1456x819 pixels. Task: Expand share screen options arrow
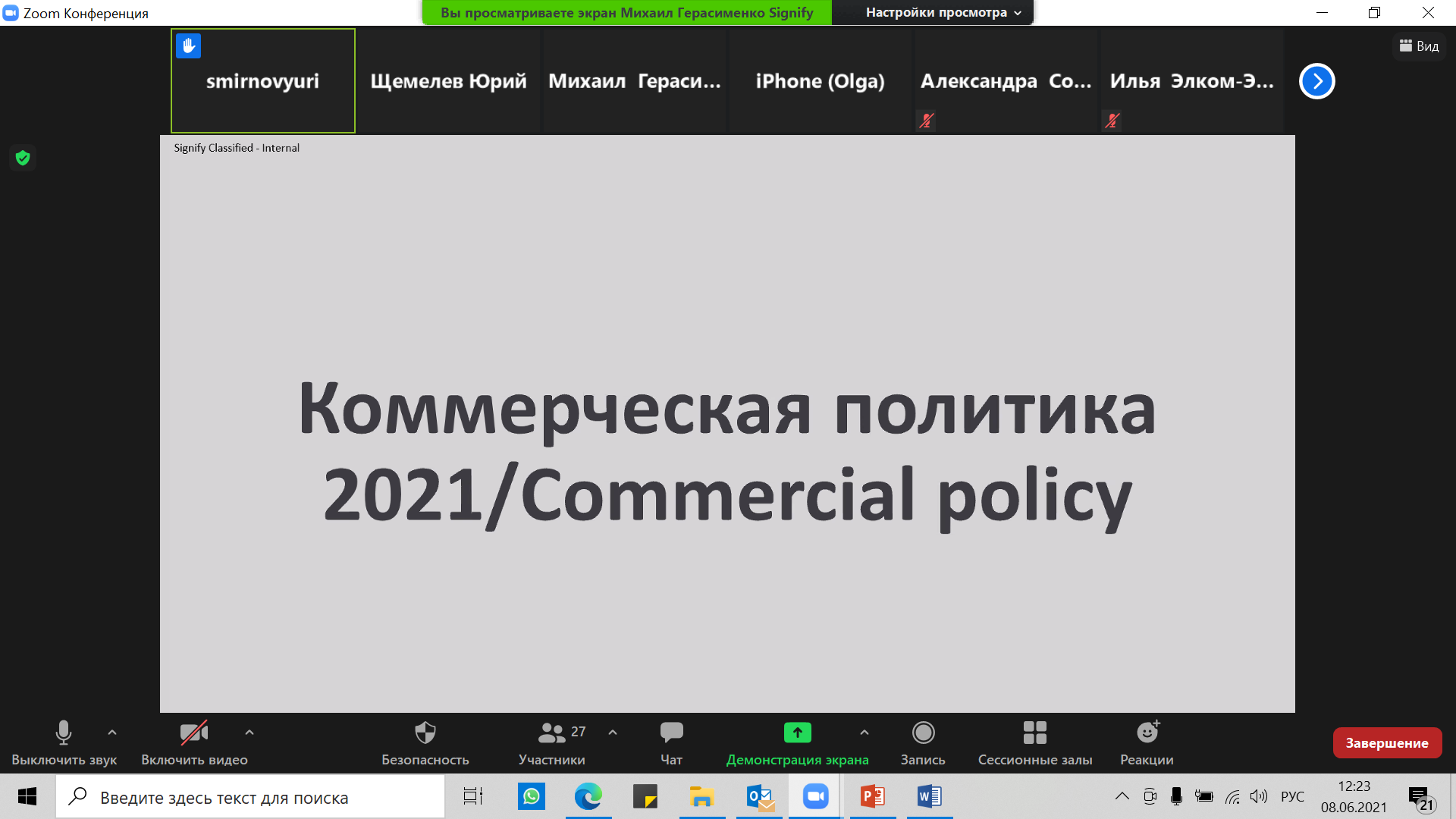tap(864, 733)
